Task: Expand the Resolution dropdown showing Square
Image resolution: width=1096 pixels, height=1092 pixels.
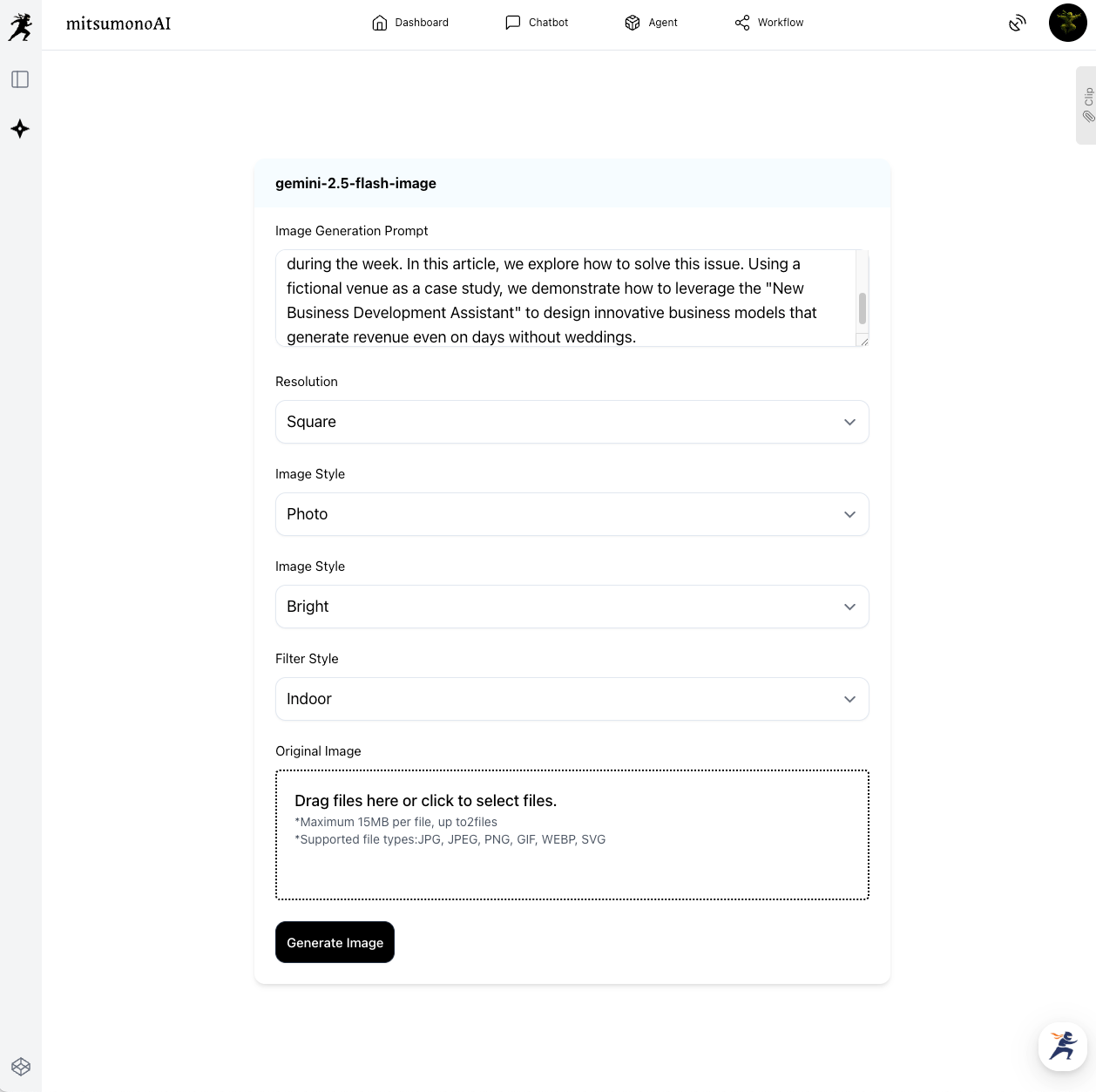Action: tap(572, 422)
